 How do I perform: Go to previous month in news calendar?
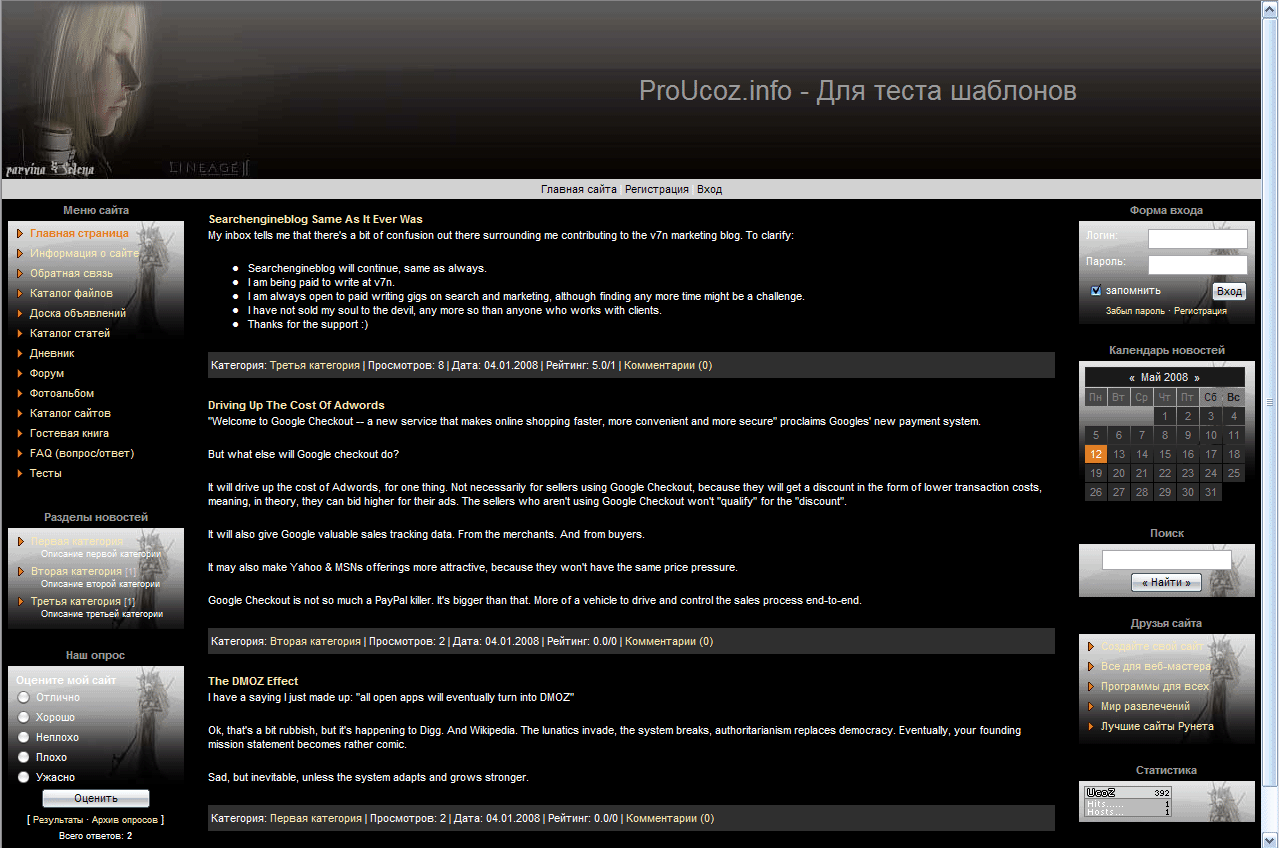coord(1131,378)
